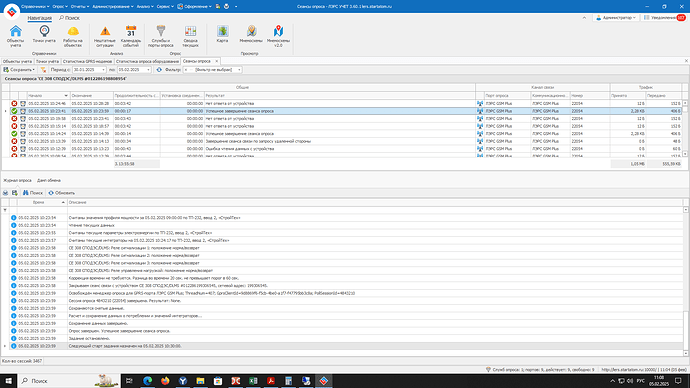Switch to Статистика GPRS-модемов tab
The image size is (690, 388).
[87, 61]
